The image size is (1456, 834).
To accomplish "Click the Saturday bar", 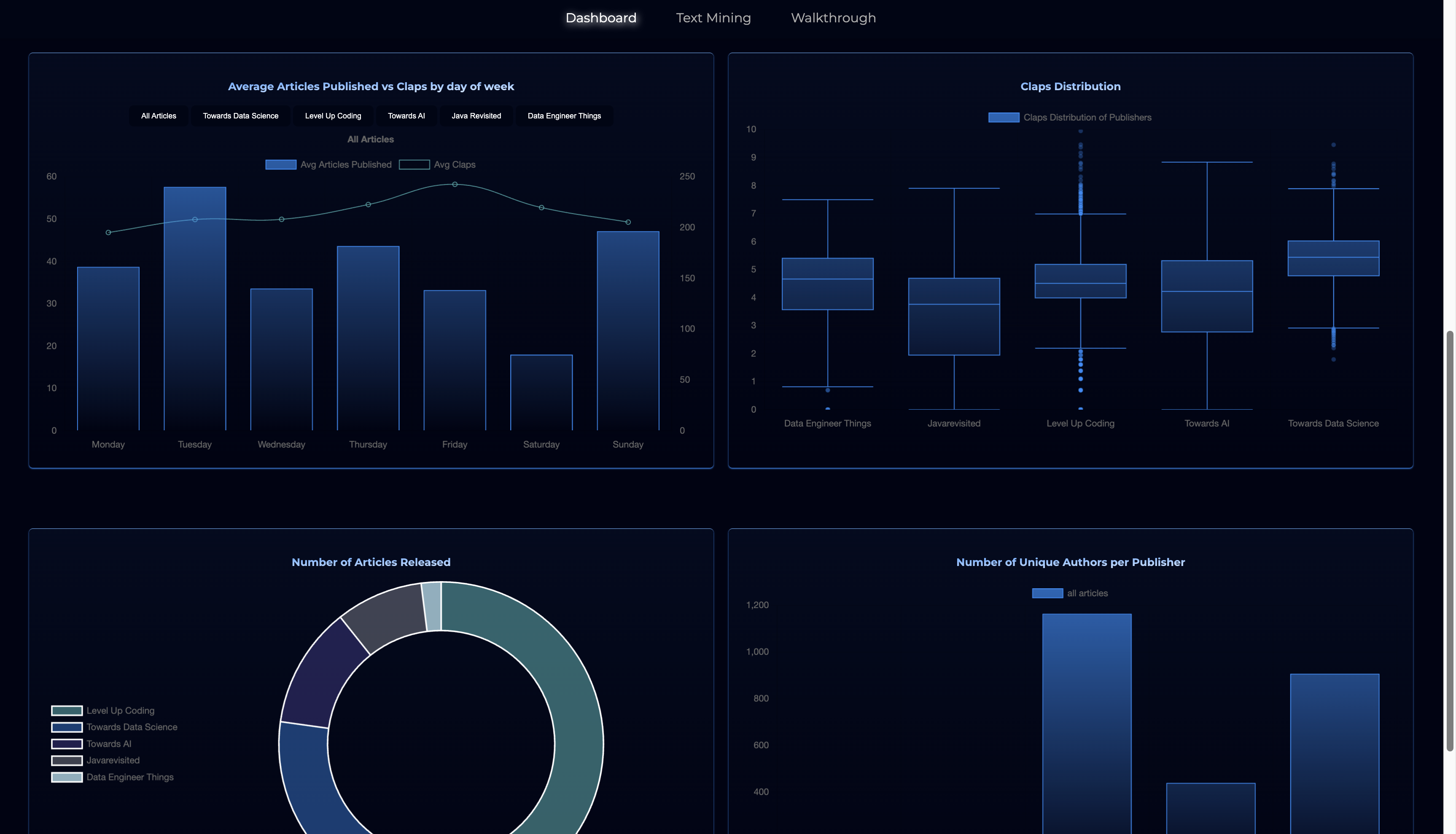I will point(541,392).
